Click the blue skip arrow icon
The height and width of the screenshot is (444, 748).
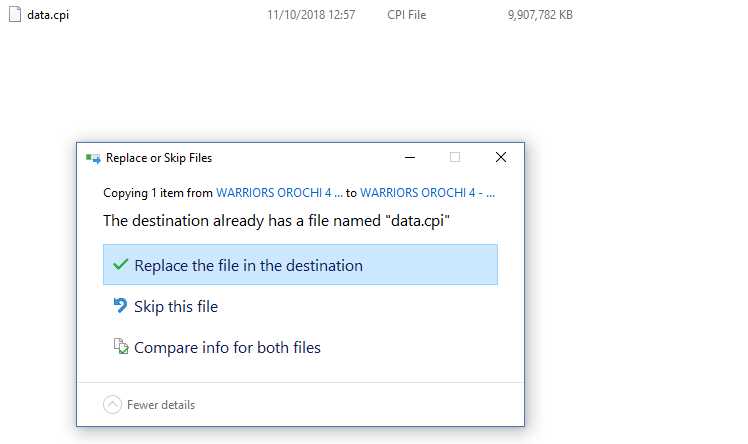(120, 306)
